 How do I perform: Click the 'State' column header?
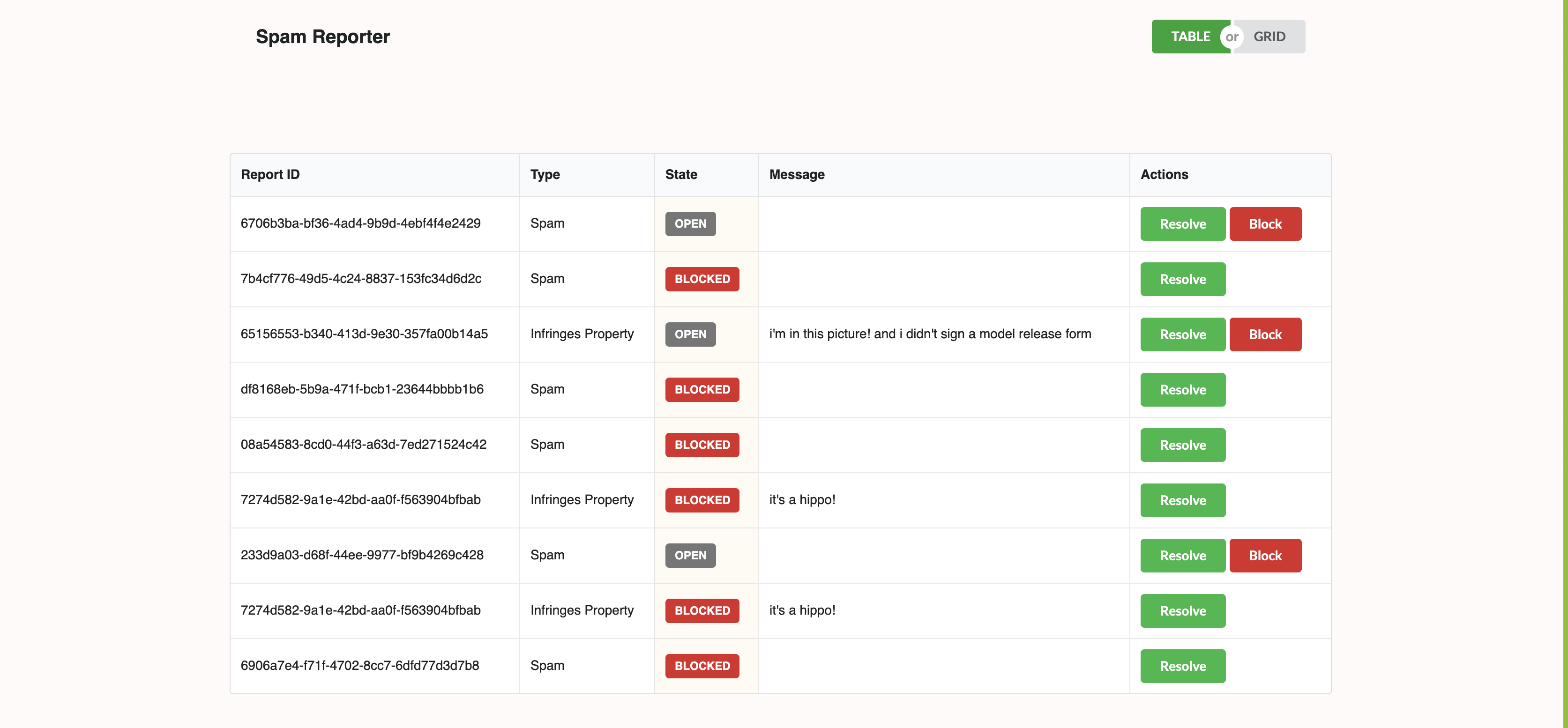[680, 174]
